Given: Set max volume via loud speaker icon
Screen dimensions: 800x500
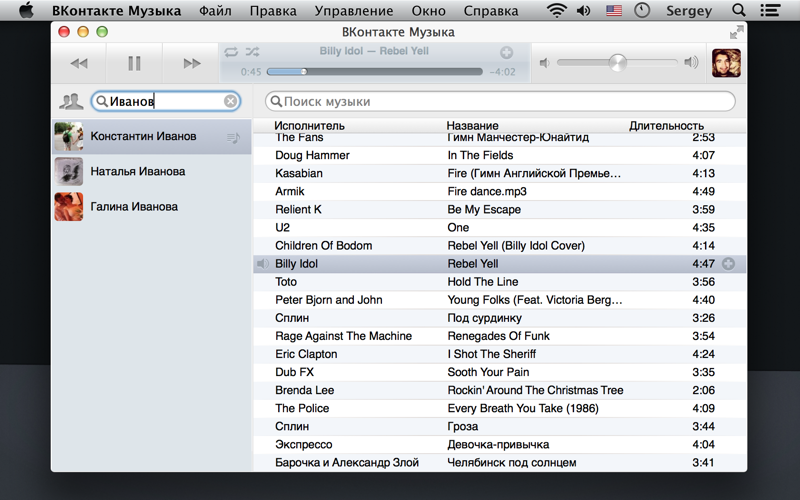Looking at the screenshot, I should 691,62.
